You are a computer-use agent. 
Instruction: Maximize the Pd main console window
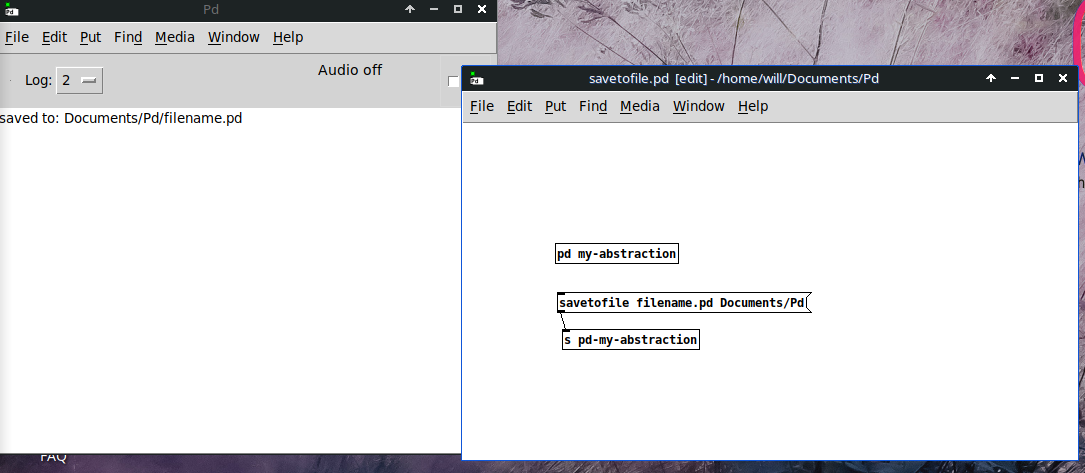tap(458, 9)
